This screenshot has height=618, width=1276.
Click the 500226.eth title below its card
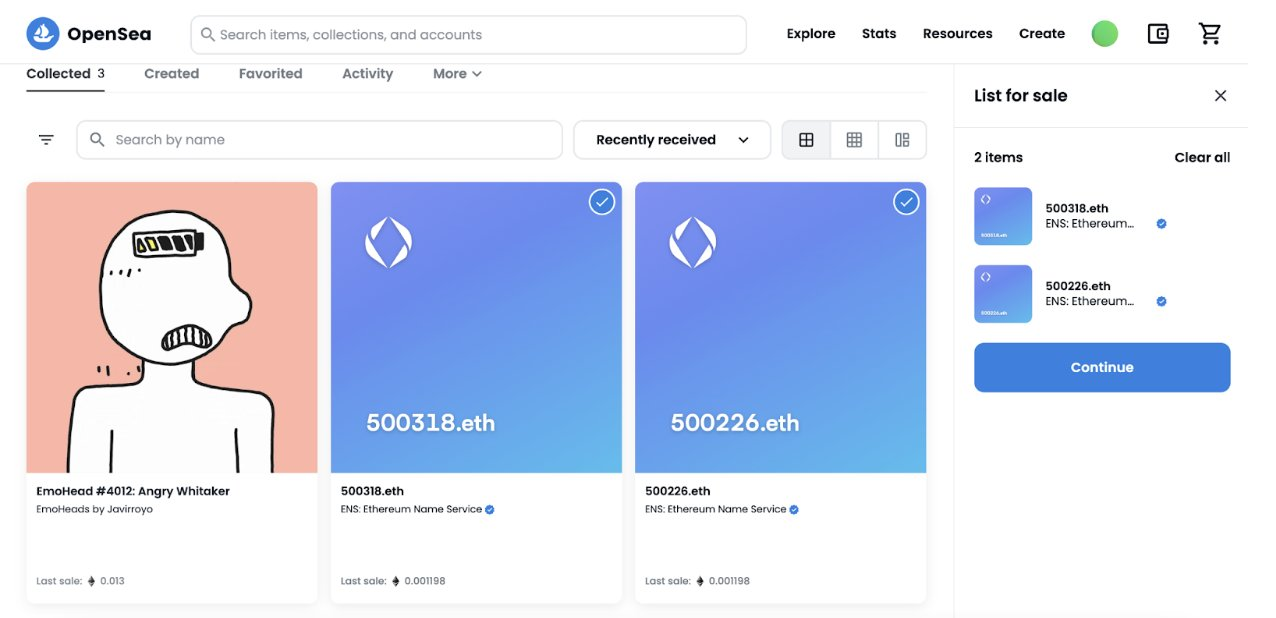[677, 491]
